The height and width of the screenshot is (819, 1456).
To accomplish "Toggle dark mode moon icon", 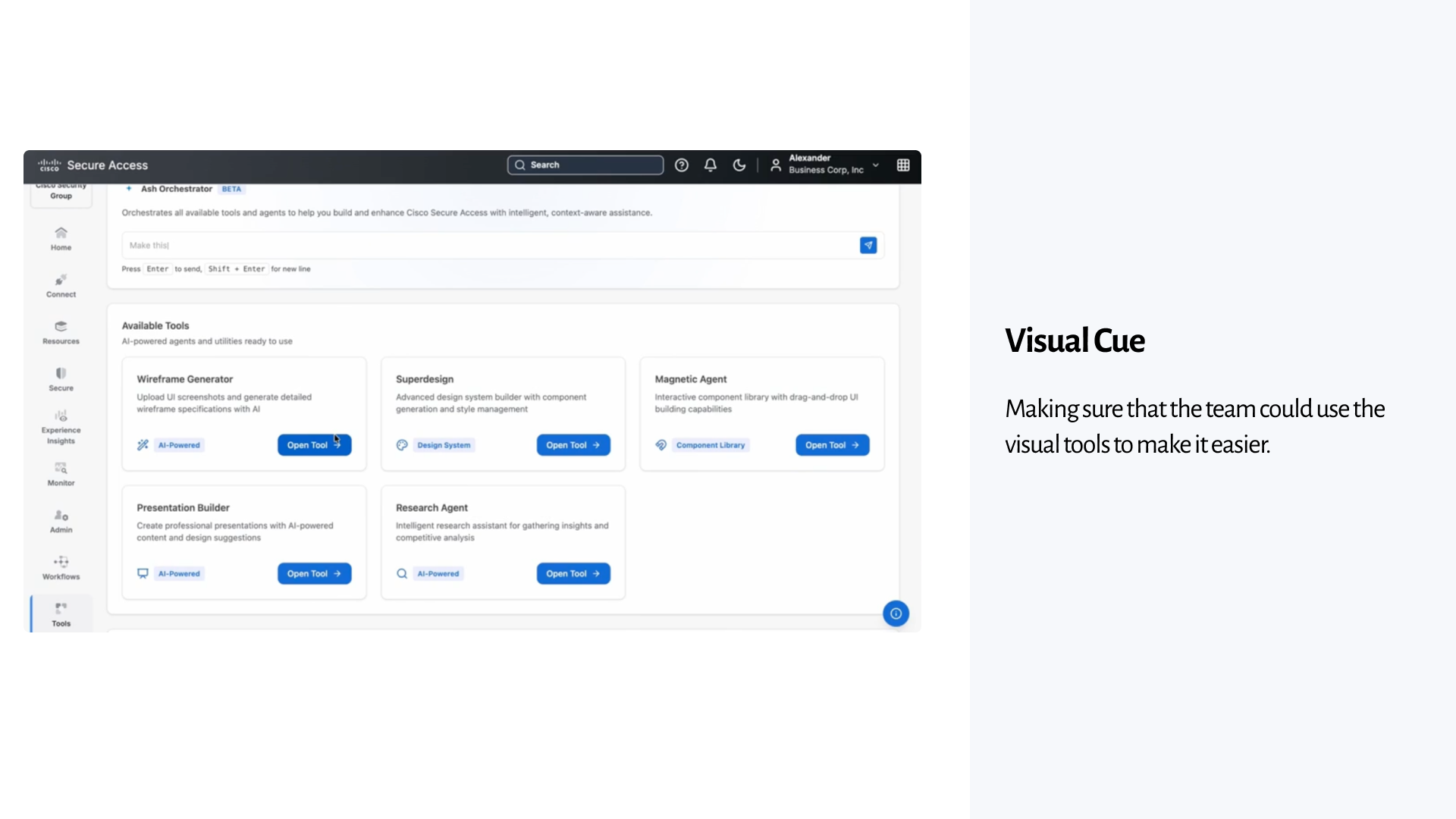I will click(x=739, y=165).
